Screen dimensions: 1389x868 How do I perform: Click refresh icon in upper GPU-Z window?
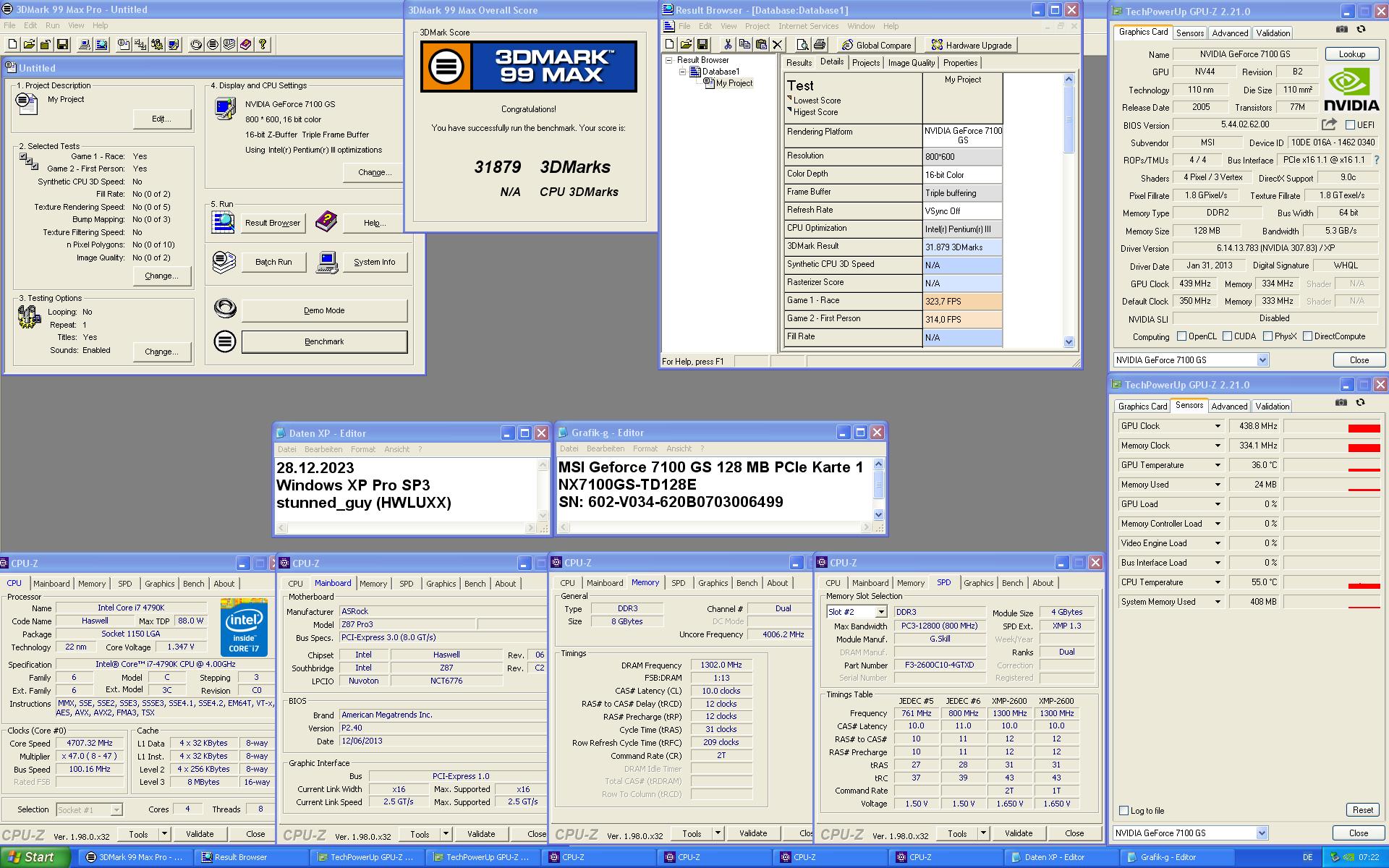[1361, 30]
